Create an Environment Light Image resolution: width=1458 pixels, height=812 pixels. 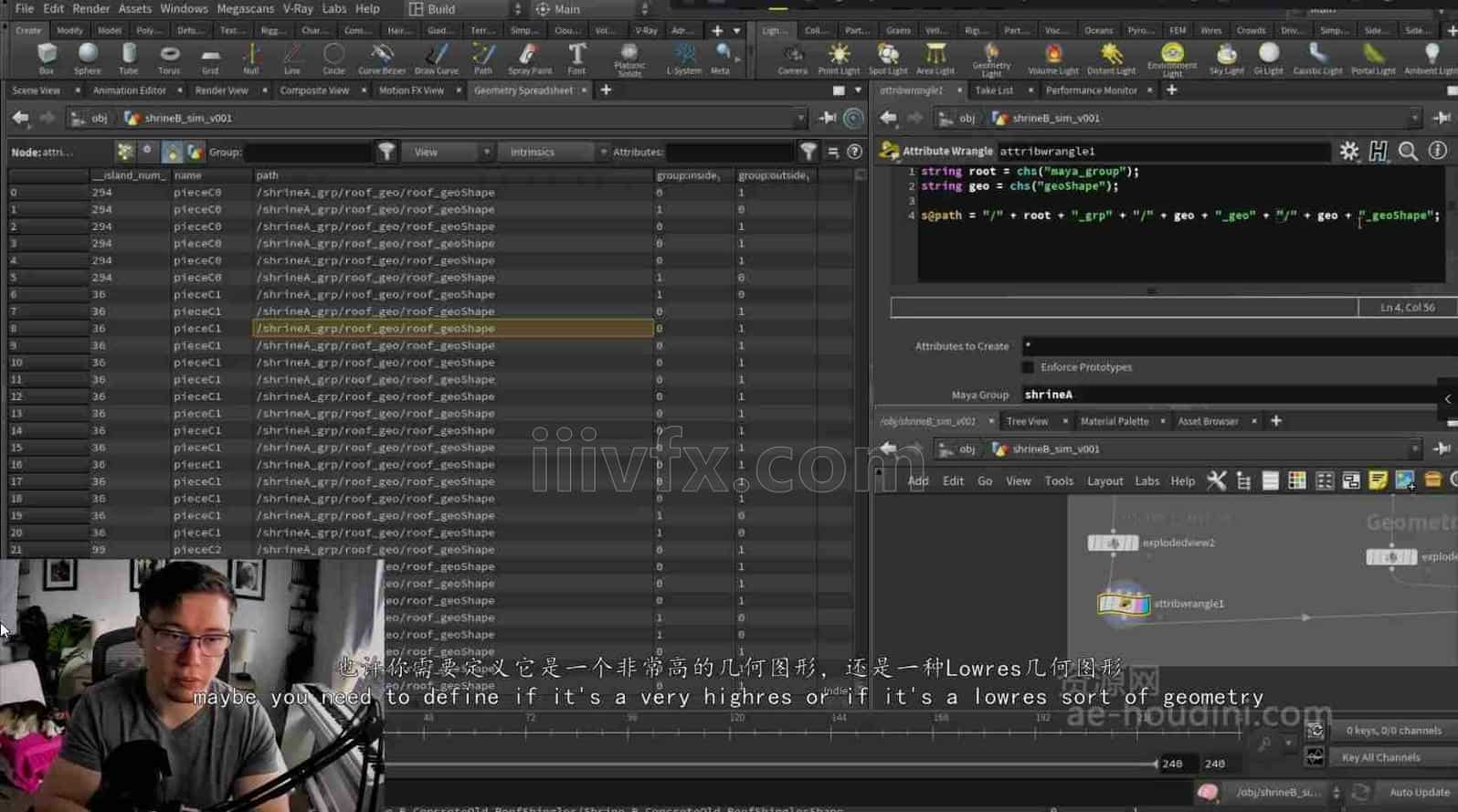click(x=1172, y=60)
